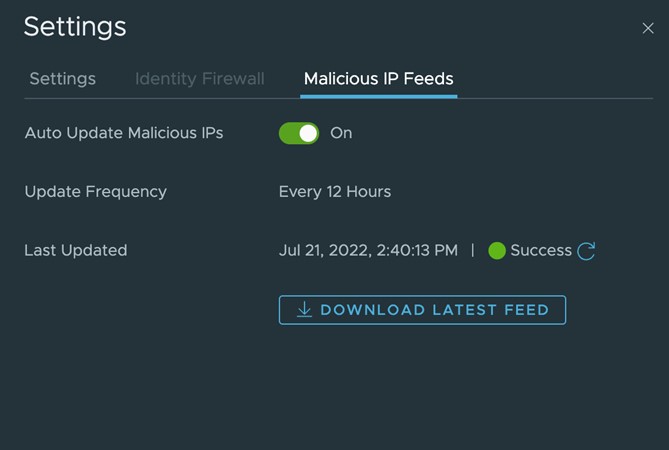Click the On label next to the toggle
669x450 pixels.
pos(341,133)
